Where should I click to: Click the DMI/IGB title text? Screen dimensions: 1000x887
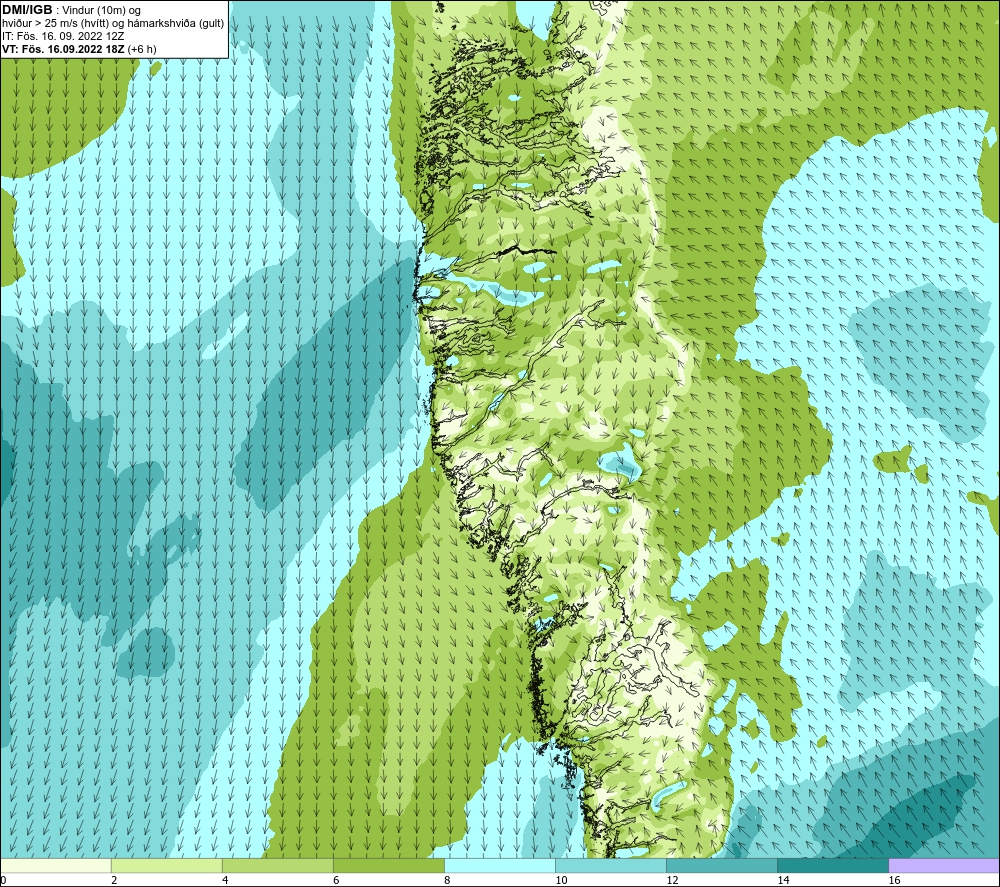(27, 10)
